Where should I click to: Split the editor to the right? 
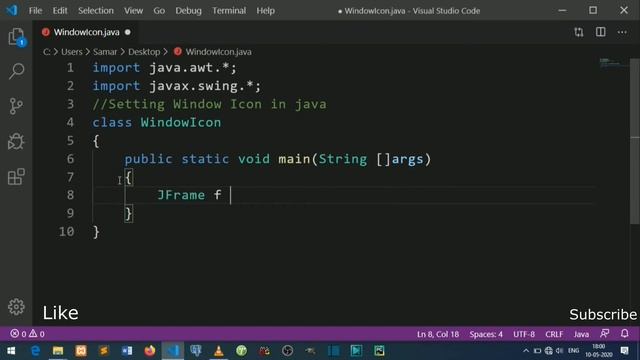point(600,32)
